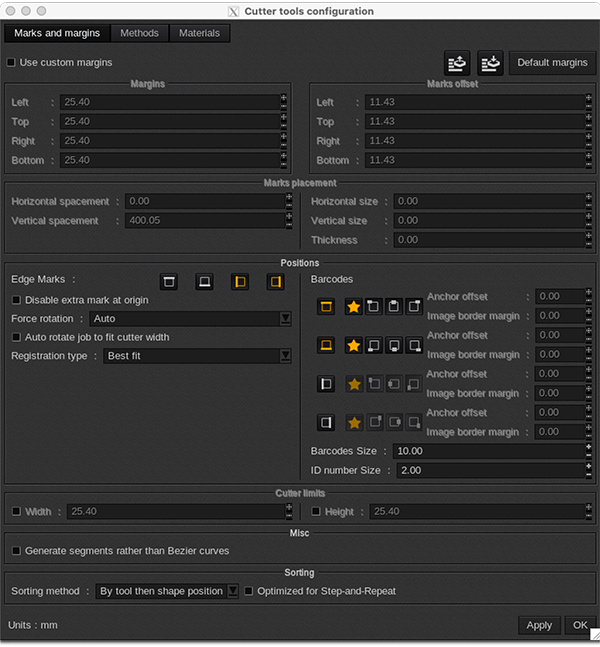The height and width of the screenshot is (647, 600).
Task: Click the import margins icon (downward arrow)
Action: pos(490,63)
